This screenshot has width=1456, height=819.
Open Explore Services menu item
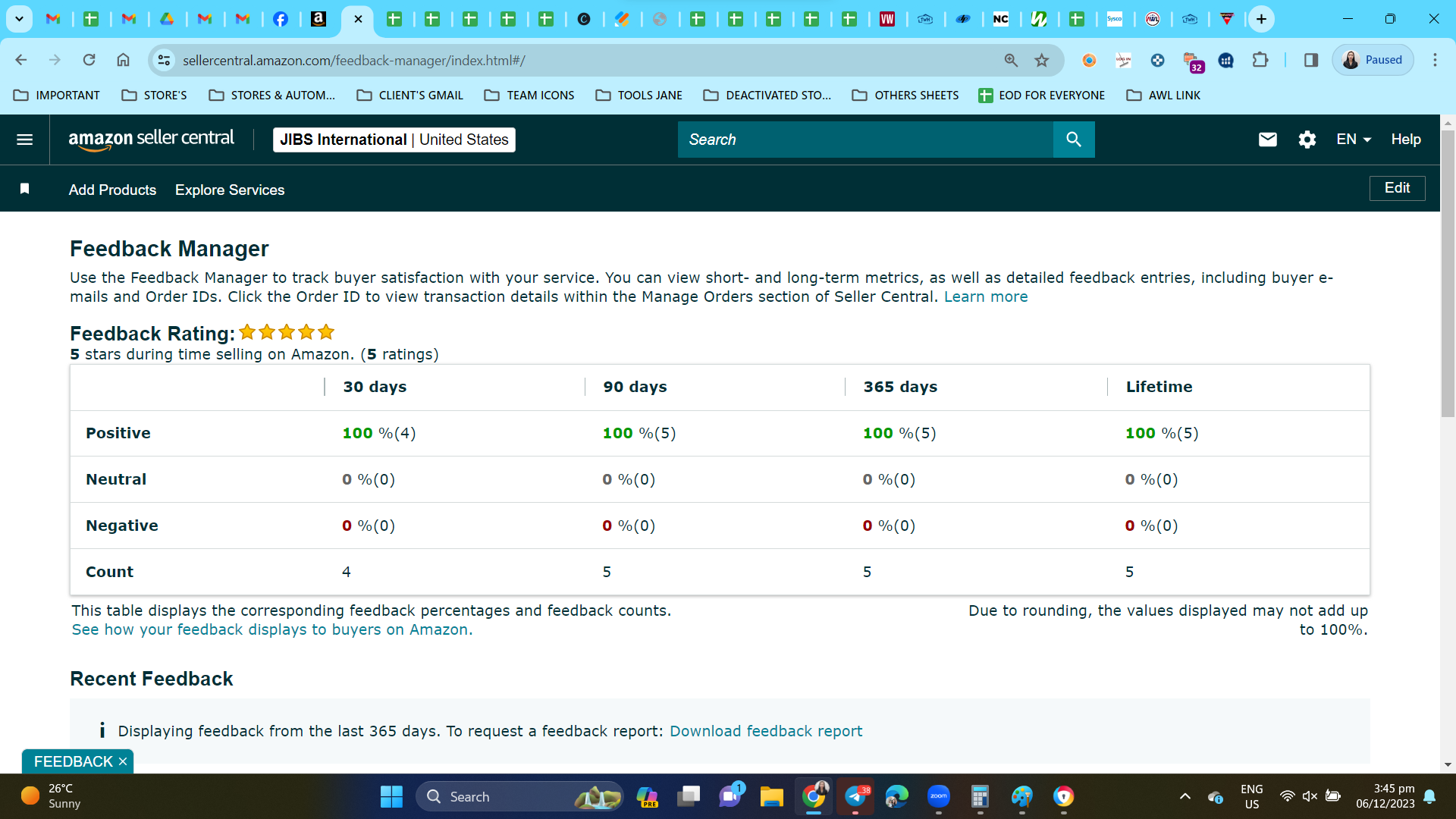pyautogui.click(x=230, y=190)
